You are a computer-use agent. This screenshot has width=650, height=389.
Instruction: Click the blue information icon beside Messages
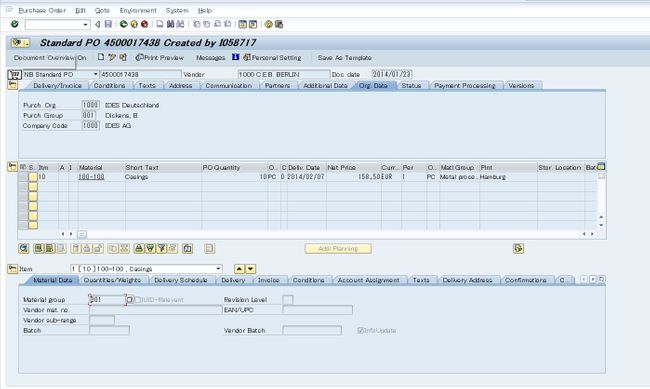[235, 57]
